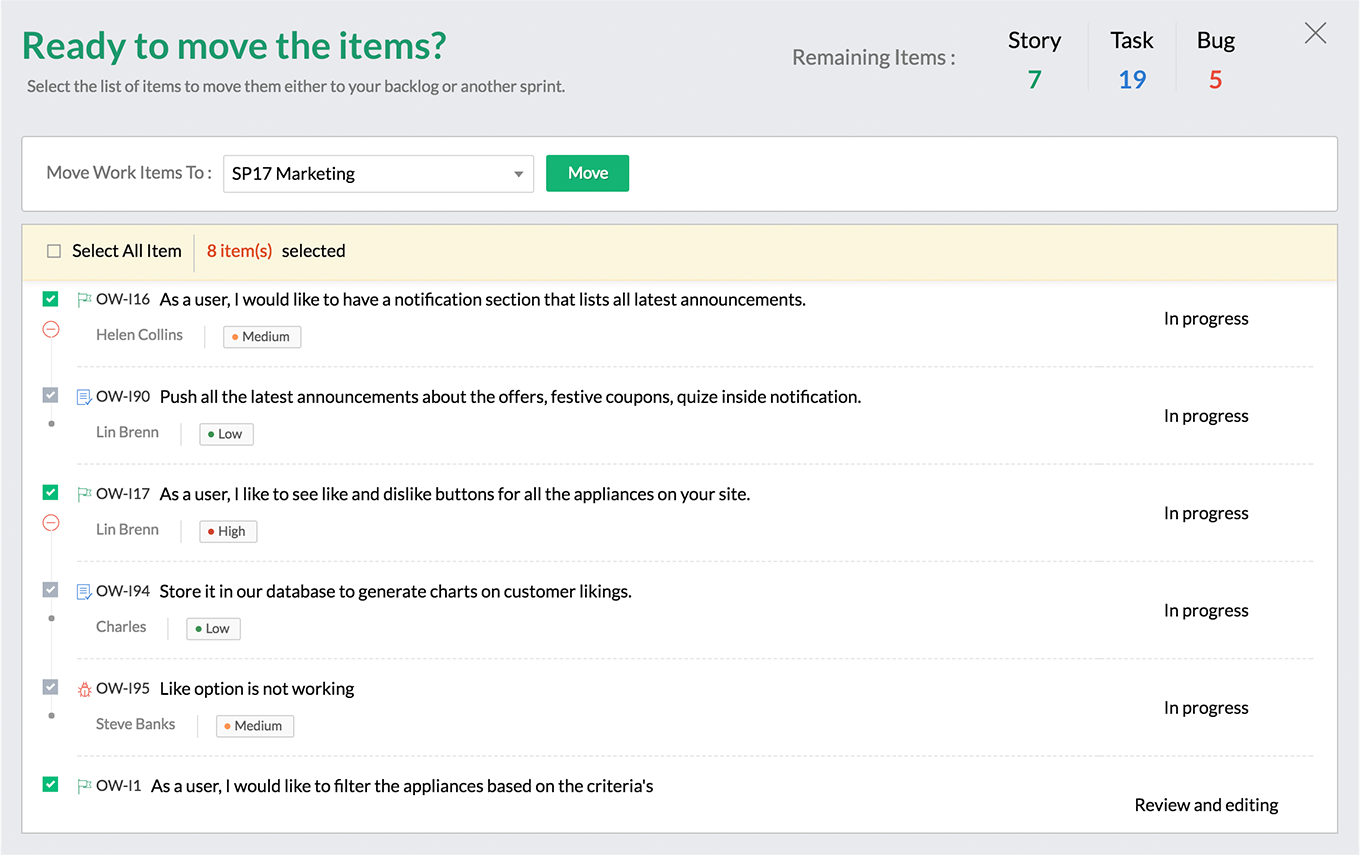Click the story flag icon beside OW-I1
Screen dimensions: 1360x855
[84, 786]
